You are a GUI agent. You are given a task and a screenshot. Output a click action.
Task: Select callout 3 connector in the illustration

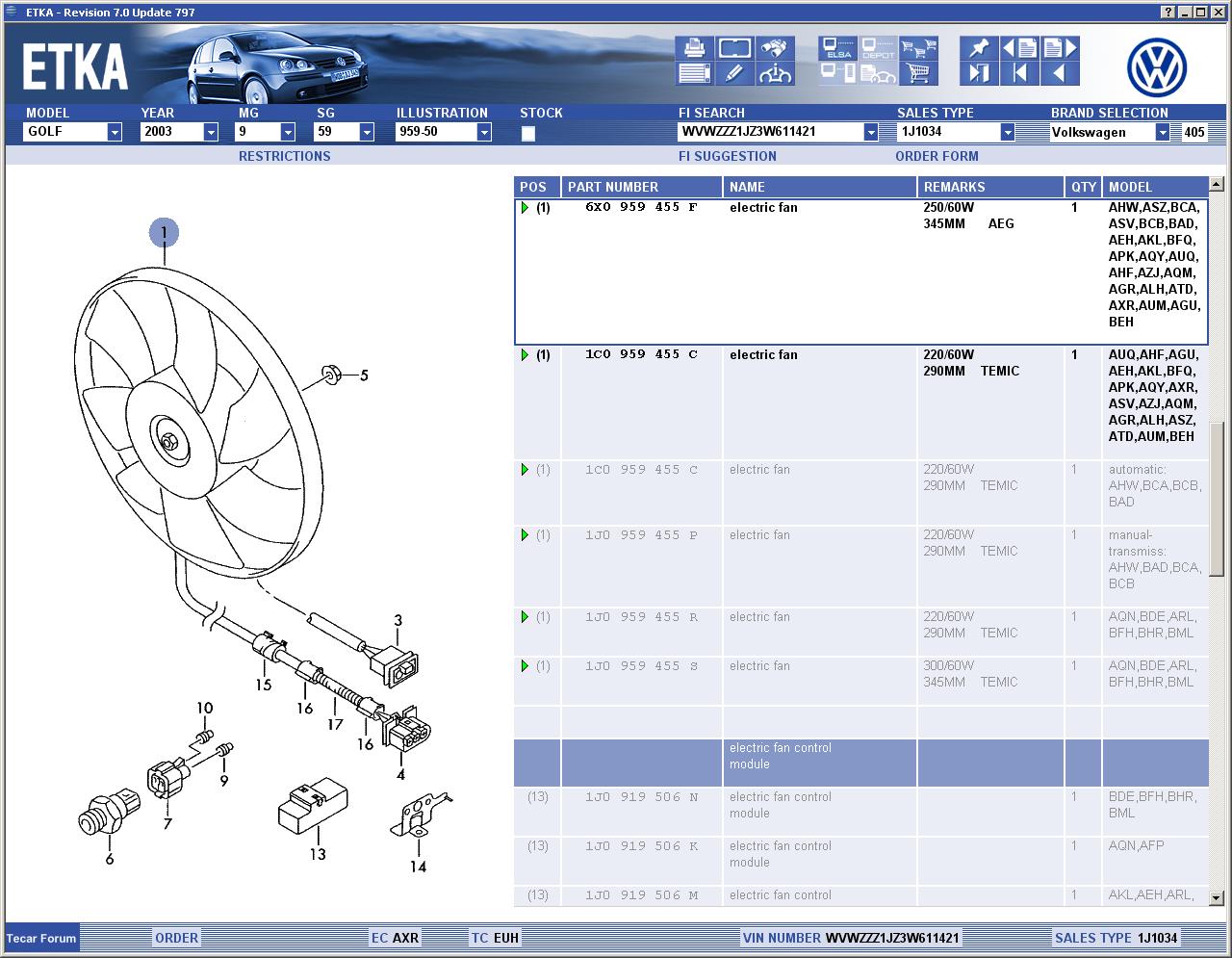point(398,620)
